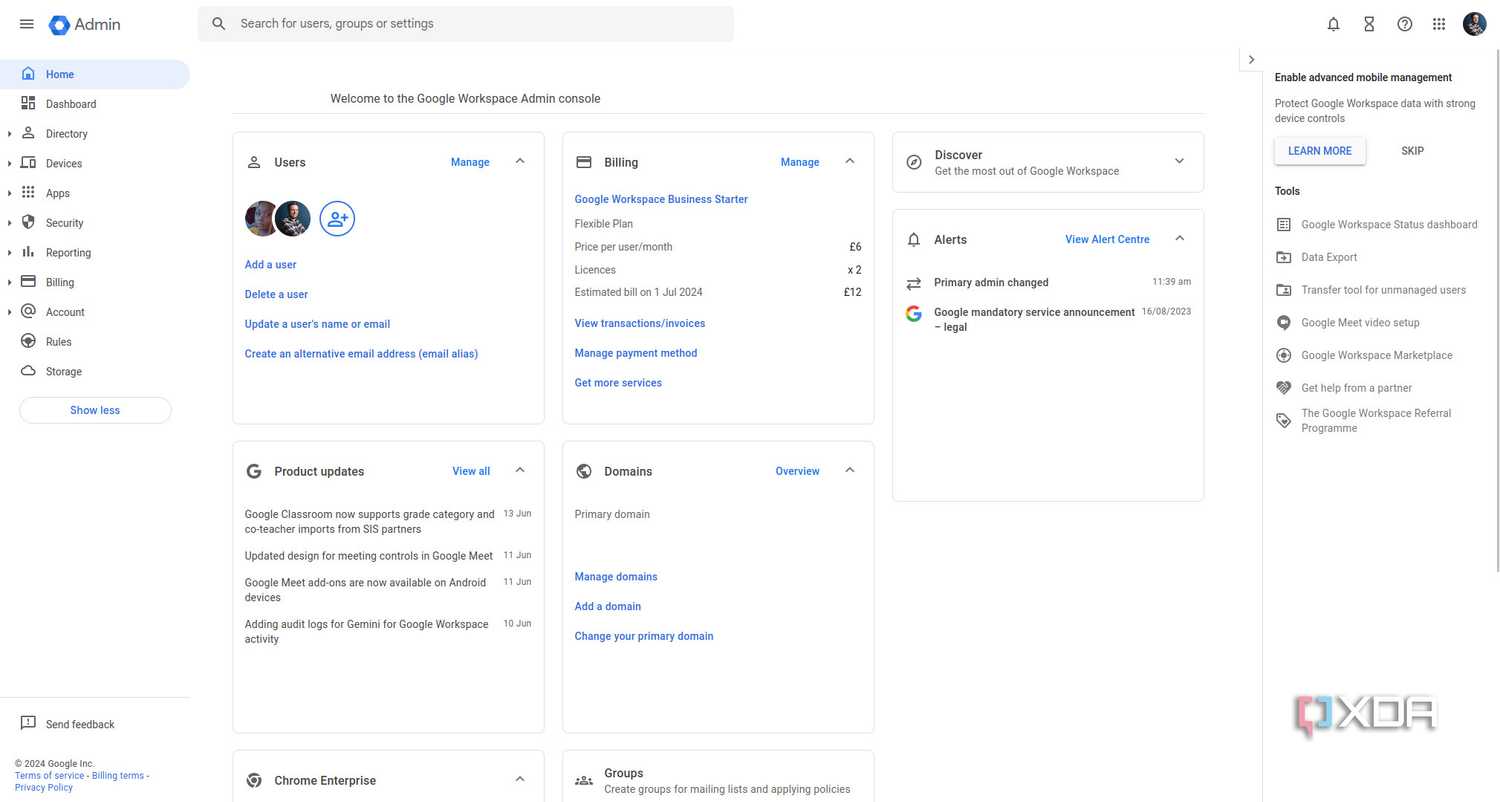Click SKIP for mobile management

(x=1412, y=151)
